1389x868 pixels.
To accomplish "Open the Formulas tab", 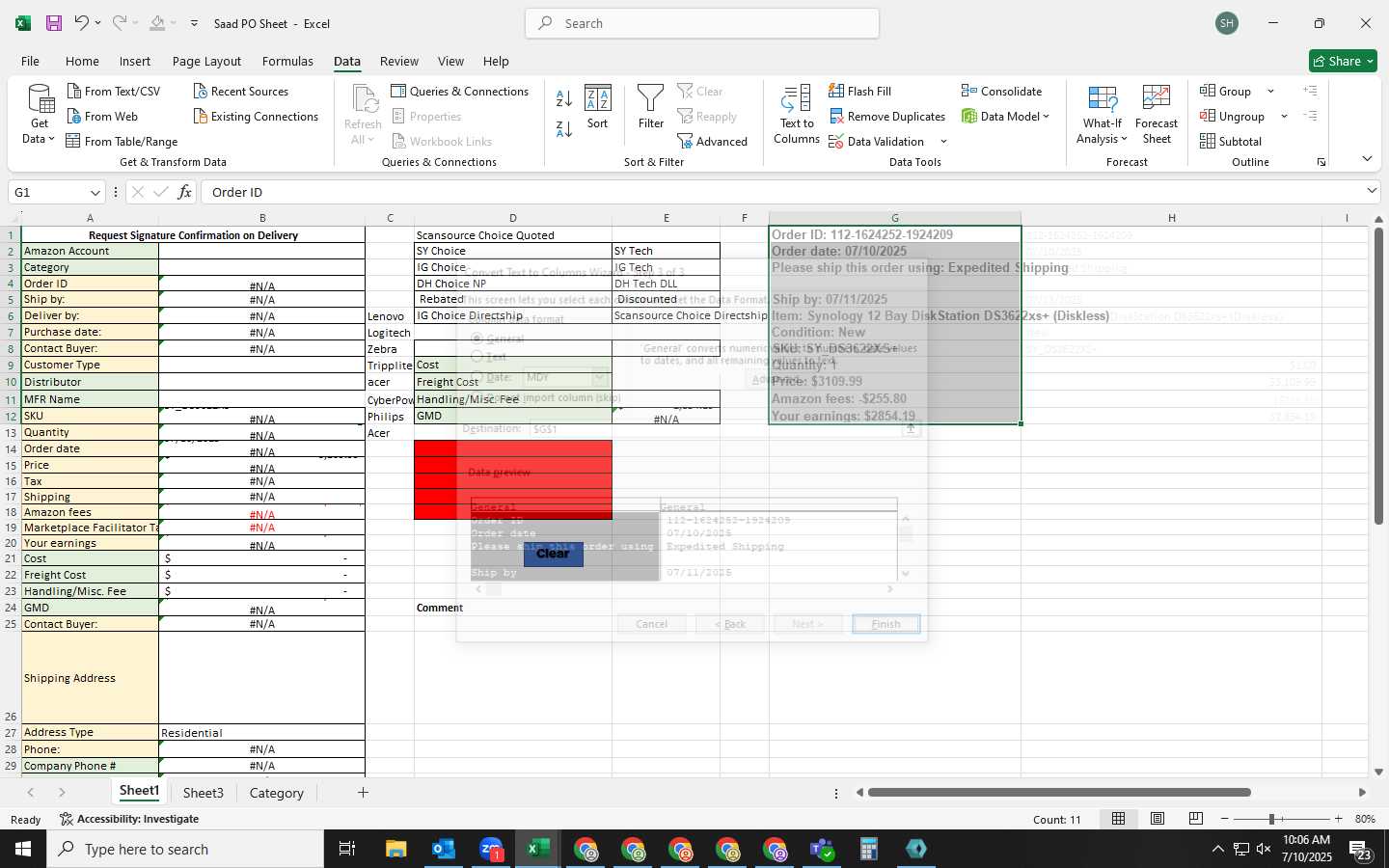I will 287,61.
